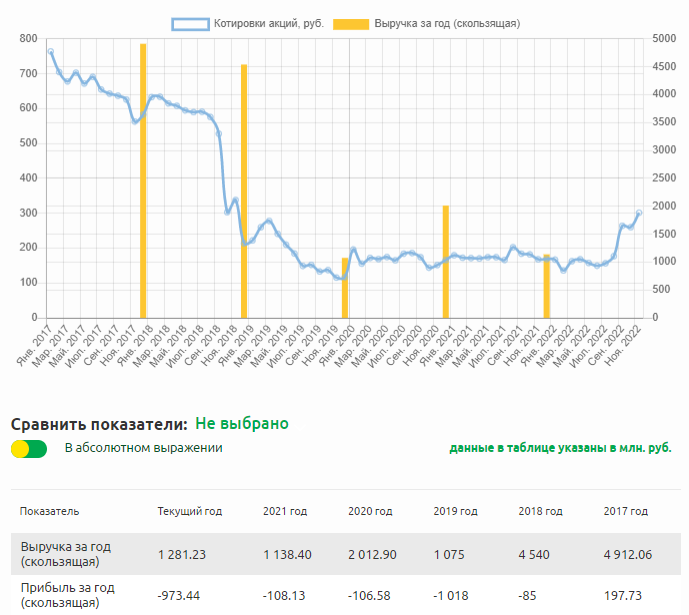Click the tallest yellow bar at Янв. 2018

(x=143, y=180)
